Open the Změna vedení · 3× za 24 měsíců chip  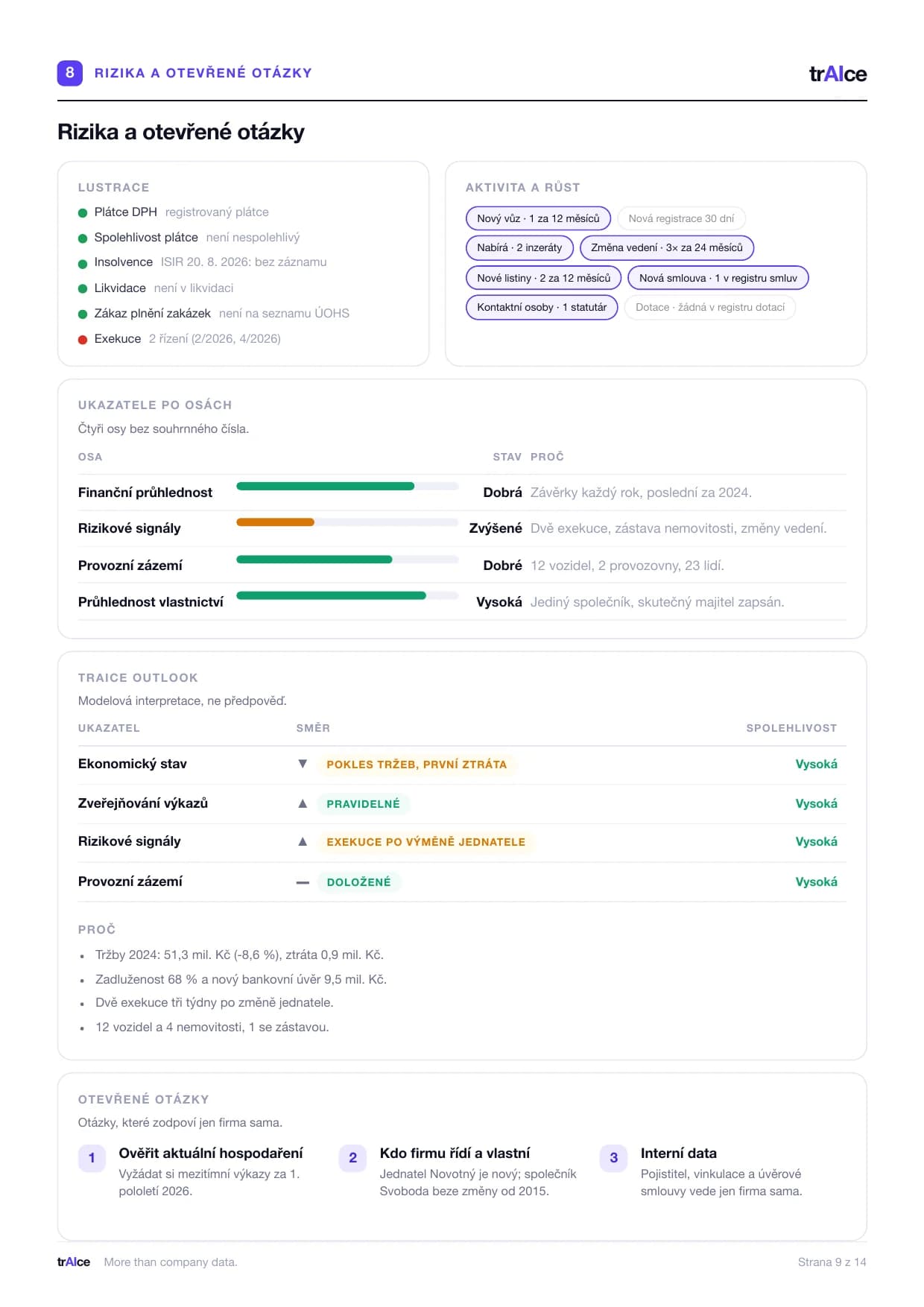point(667,247)
